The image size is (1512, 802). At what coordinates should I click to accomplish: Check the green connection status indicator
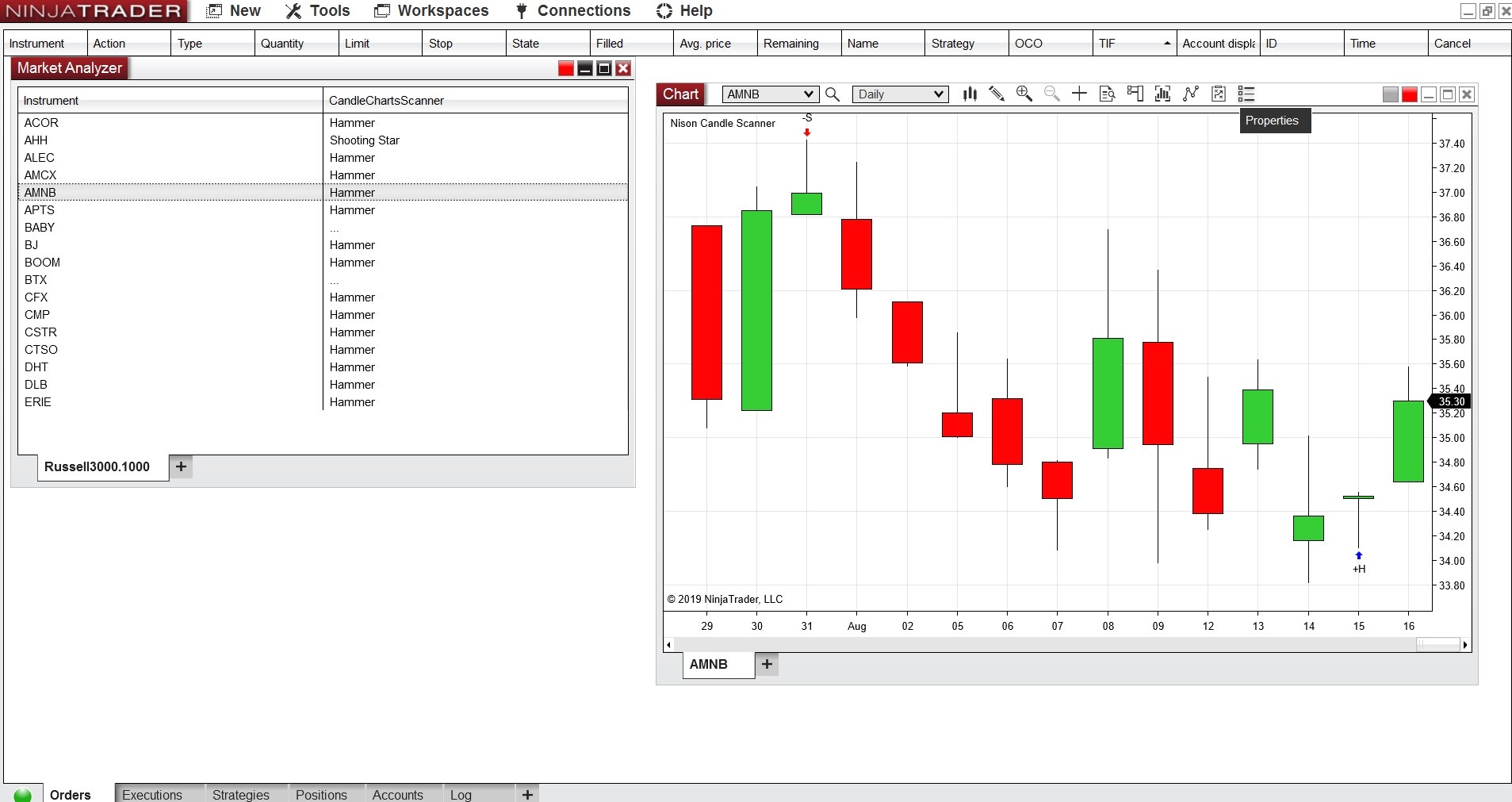pos(23,795)
